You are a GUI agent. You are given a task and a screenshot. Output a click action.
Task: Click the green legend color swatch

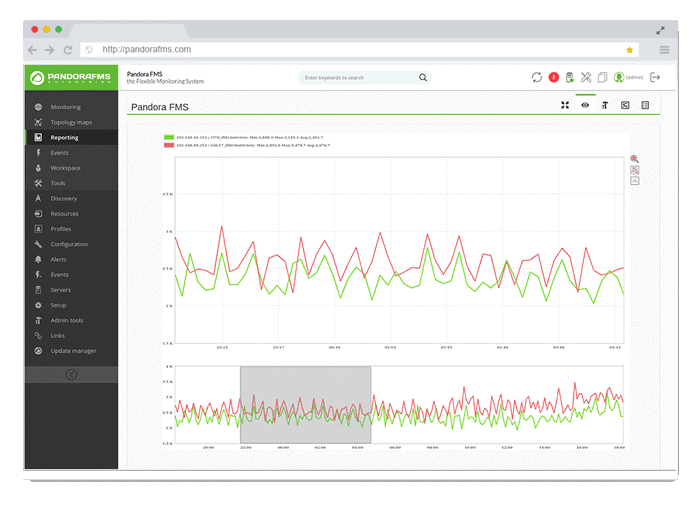click(169, 138)
